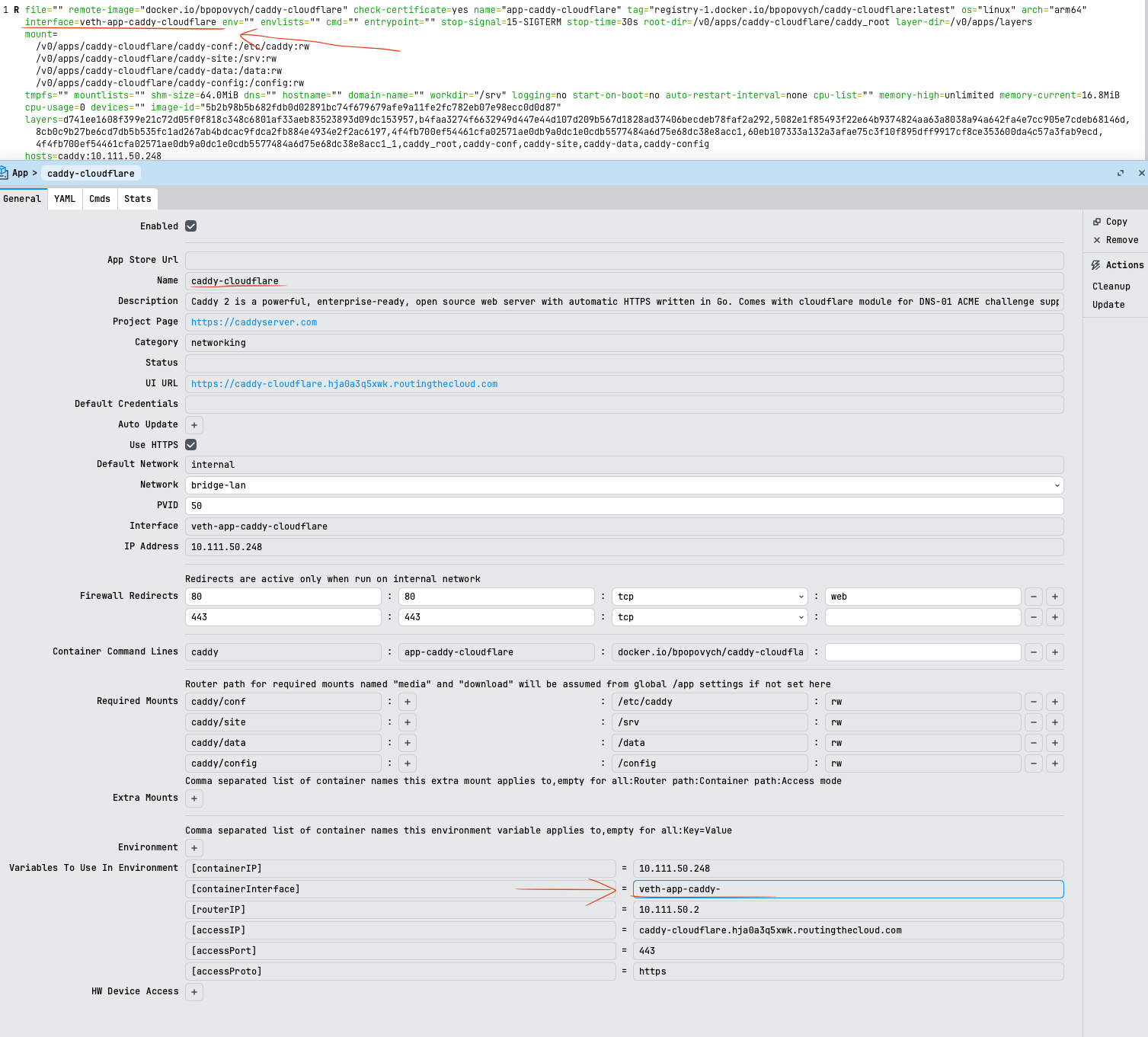Image resolution: width=1148 pixels, height=1037 pixels.
Task: Add a HW Device Access entry
Action: click(x=194, y=992)
